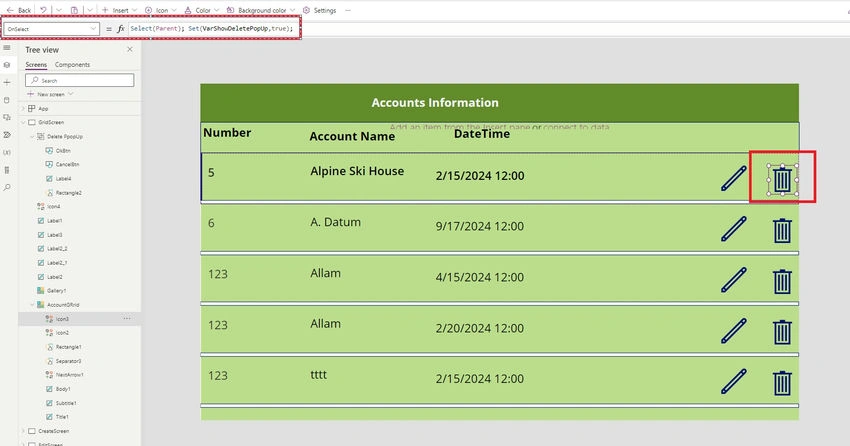Click the pencil edit icon for Alpine Ski House
This screenshot has width=850, height=446.
733,178
